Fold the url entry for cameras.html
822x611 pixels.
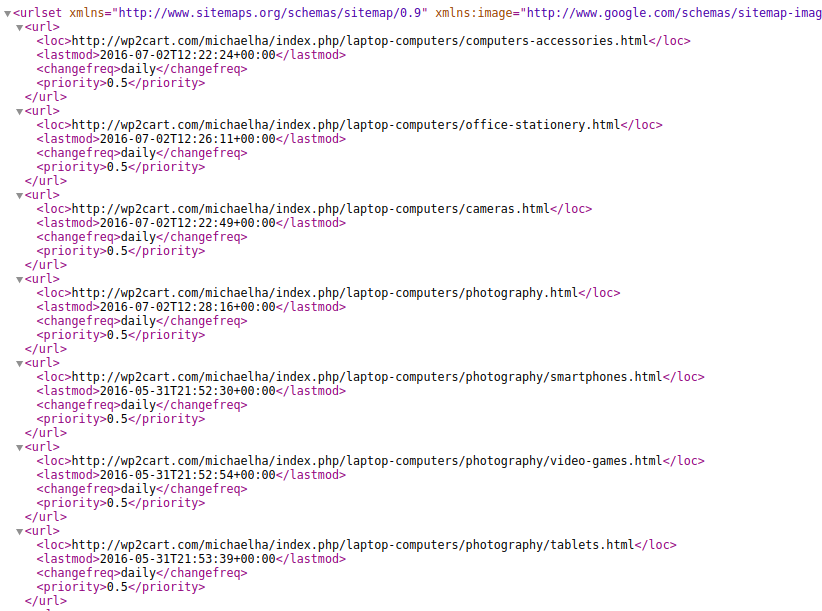click(19, 196)
